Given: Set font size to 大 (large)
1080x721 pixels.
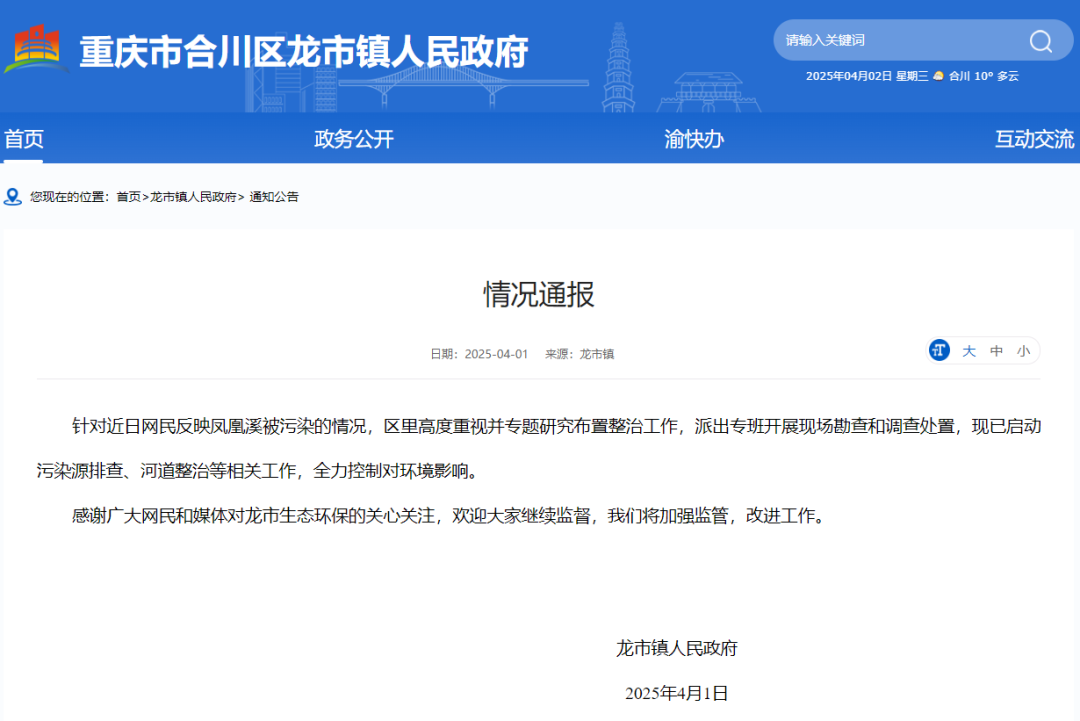Looking at the screenshot, I should (x=968, y=351).
